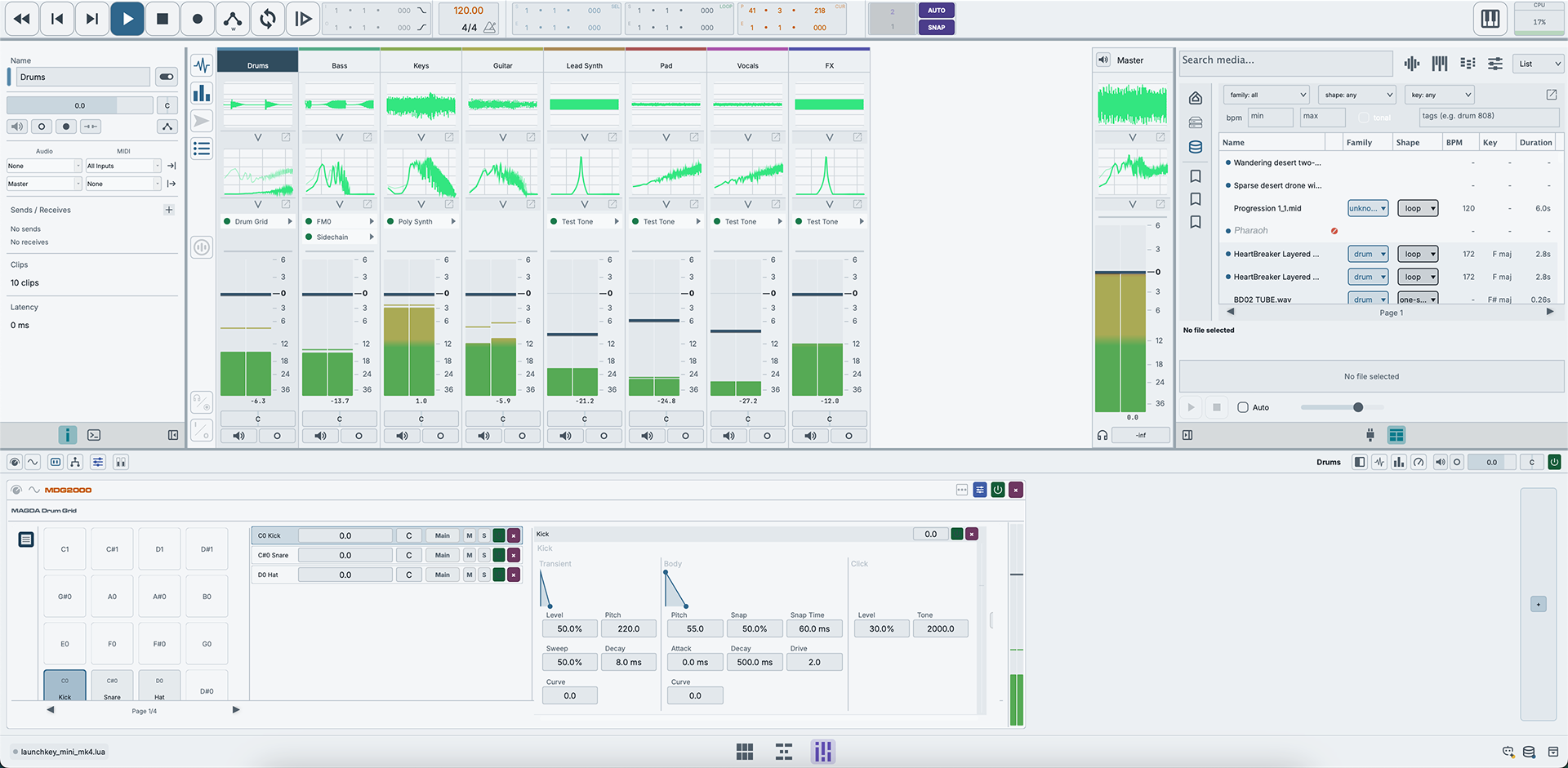1568x768 pixels.
Task: Click the MIDI piano-roll filter icon in media browser
Action: click(1440, 64)
